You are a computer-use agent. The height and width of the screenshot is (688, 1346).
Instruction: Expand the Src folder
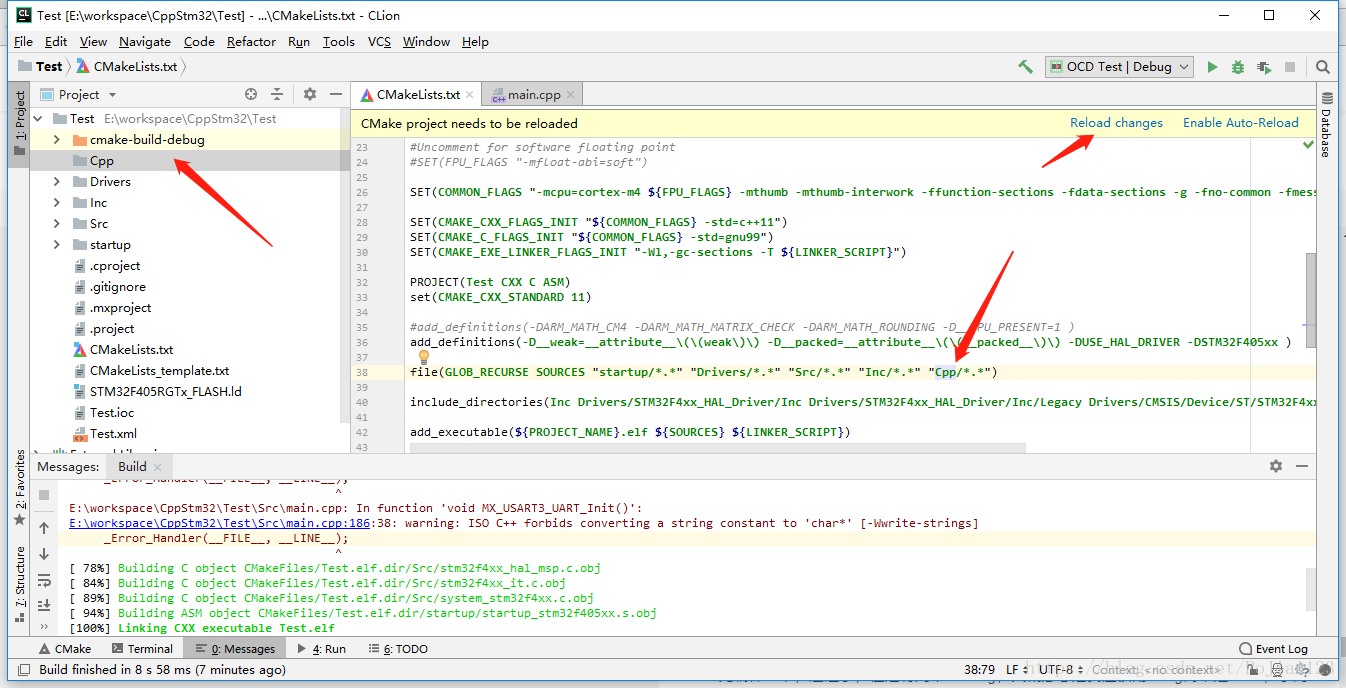pyautogui.click(x=56, y=224)
